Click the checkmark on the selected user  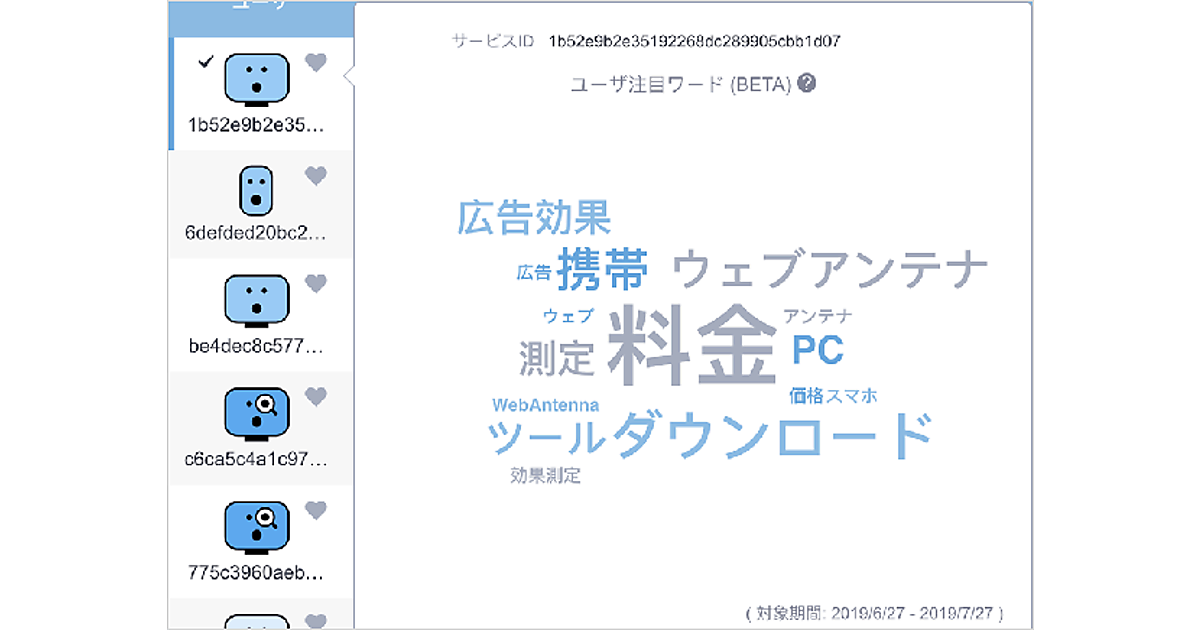[x=207, y=61]
